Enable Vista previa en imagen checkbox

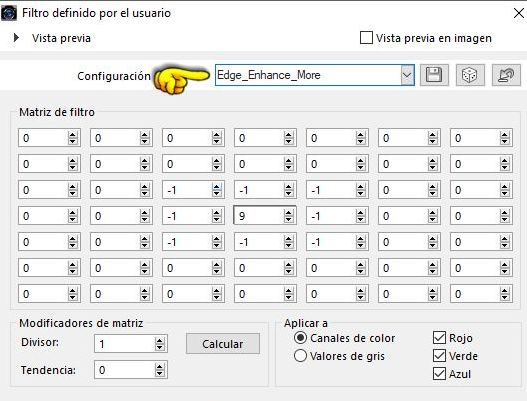366,38
